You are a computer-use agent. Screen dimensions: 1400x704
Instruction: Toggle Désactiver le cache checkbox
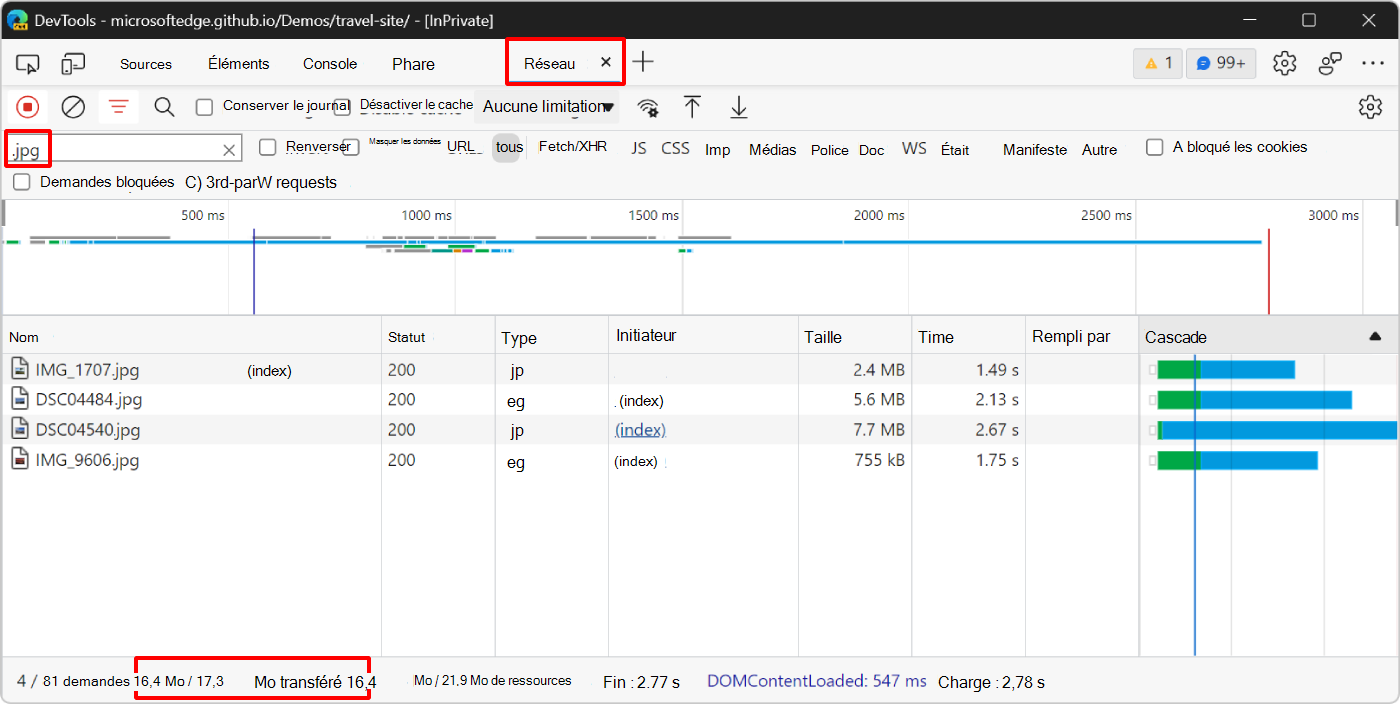point(342,106)
